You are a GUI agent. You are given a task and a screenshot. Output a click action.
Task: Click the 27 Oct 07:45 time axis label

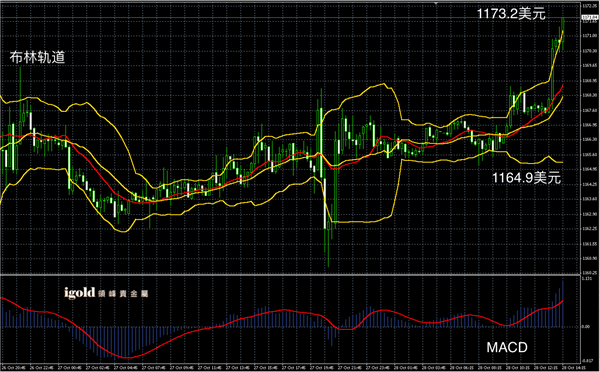(155, 367)
